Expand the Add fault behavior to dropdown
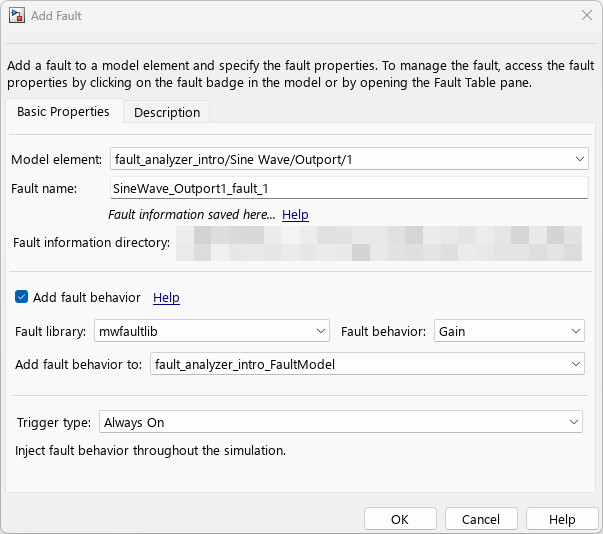Screen dimensions: 603x534 [x=367, y=364]
